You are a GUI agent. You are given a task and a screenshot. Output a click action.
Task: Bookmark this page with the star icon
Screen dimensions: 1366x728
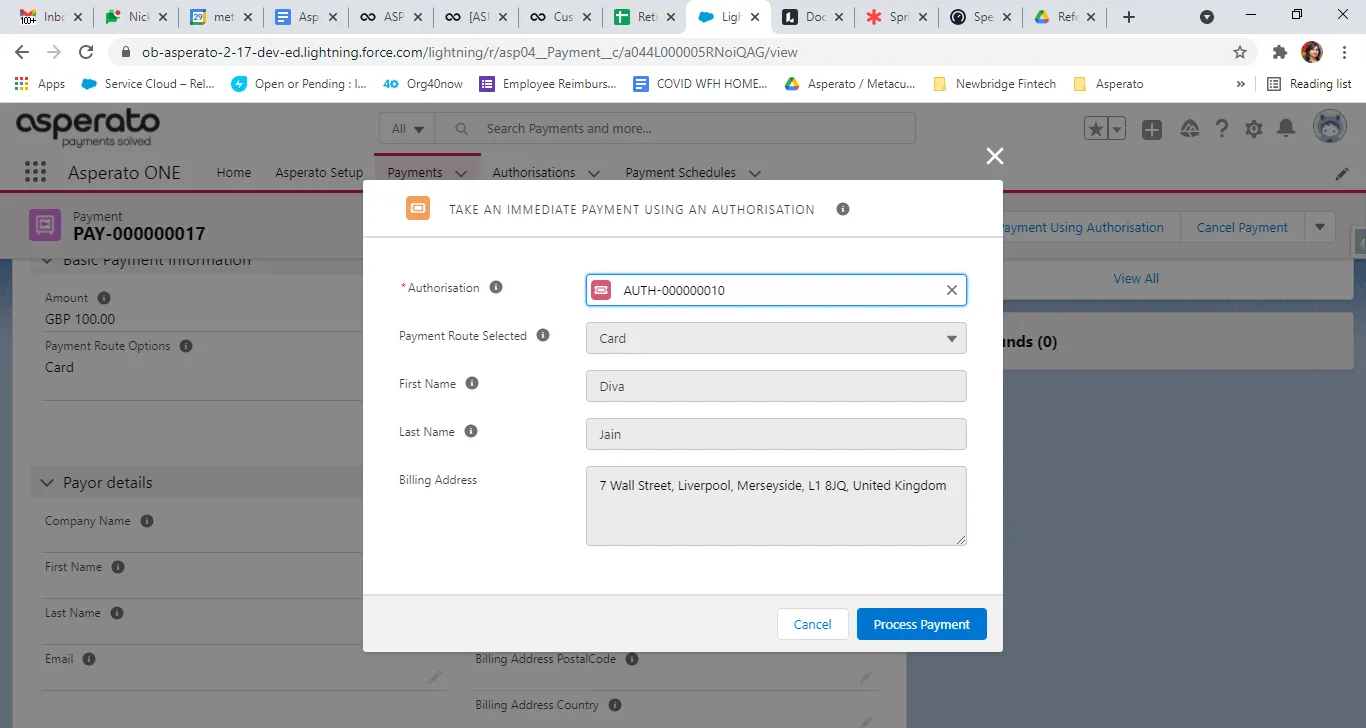tap(1240, 52)
